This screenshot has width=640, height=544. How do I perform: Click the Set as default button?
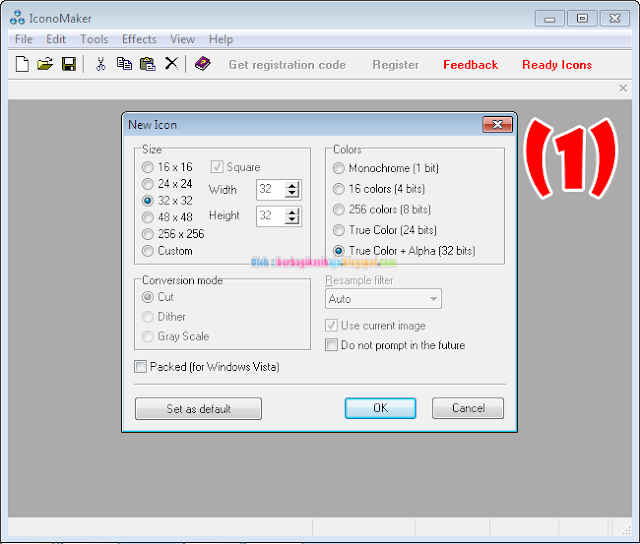click(198, 409)
